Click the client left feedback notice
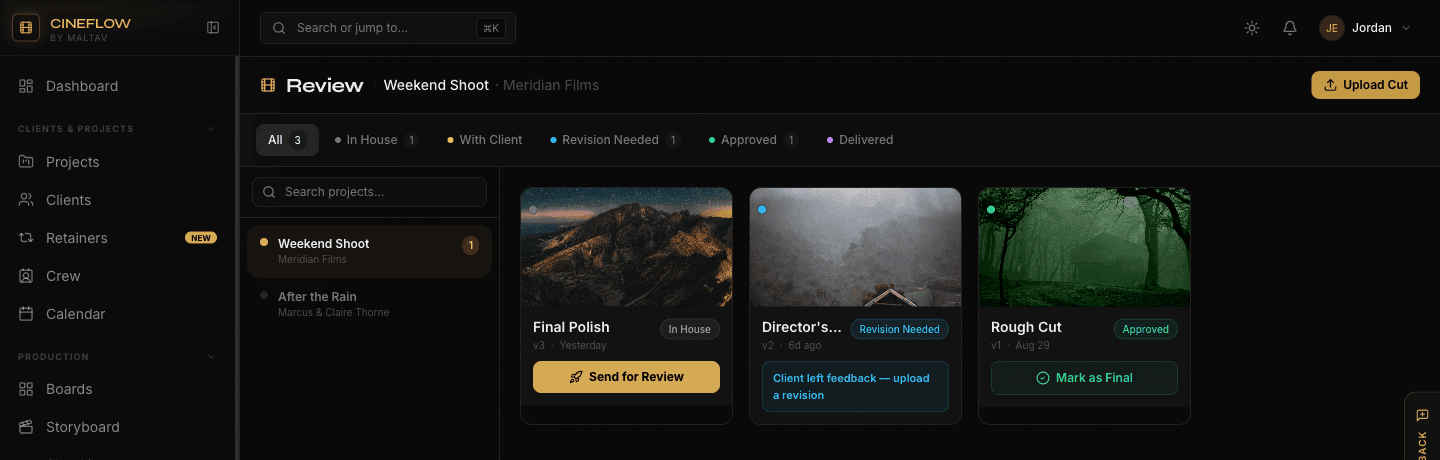This screenshot has height=460, width=1440. (855, 386)
